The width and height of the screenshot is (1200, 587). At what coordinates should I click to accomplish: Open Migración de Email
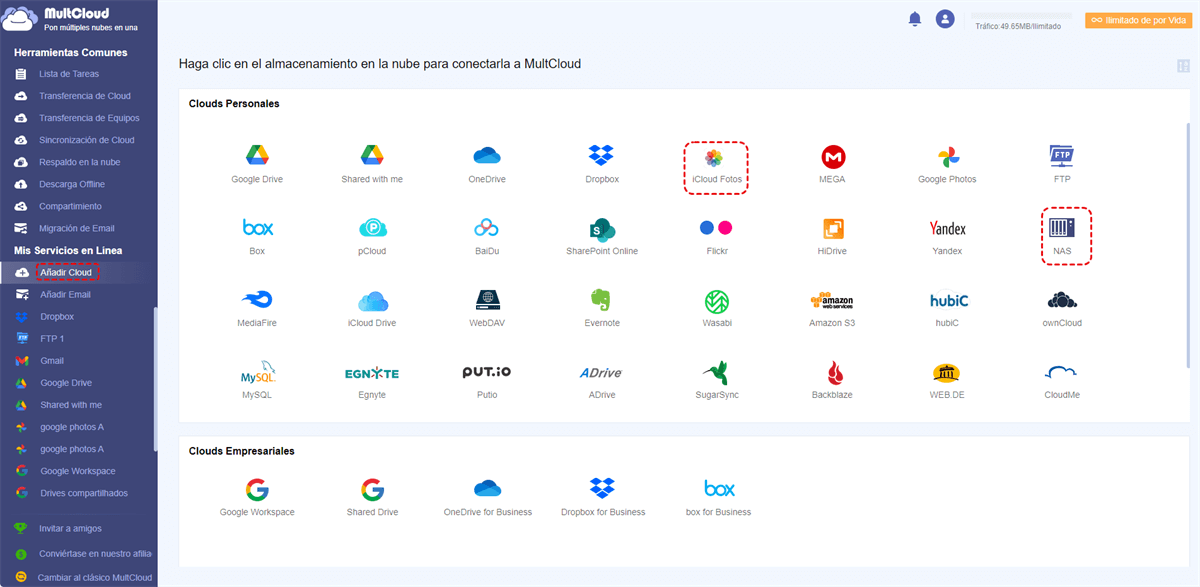point(78,228)
